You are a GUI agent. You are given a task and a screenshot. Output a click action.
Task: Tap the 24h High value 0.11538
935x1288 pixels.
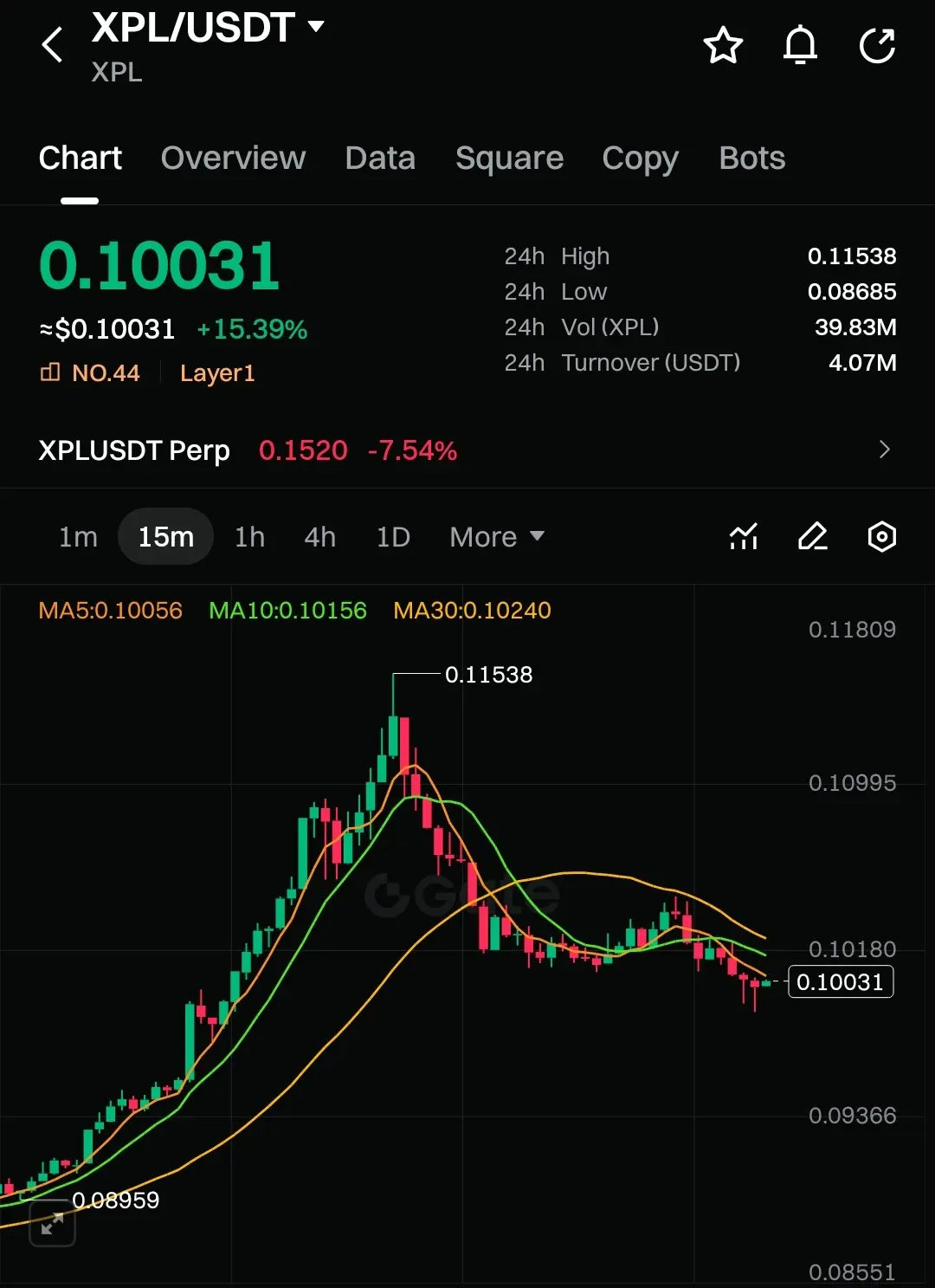852,256
